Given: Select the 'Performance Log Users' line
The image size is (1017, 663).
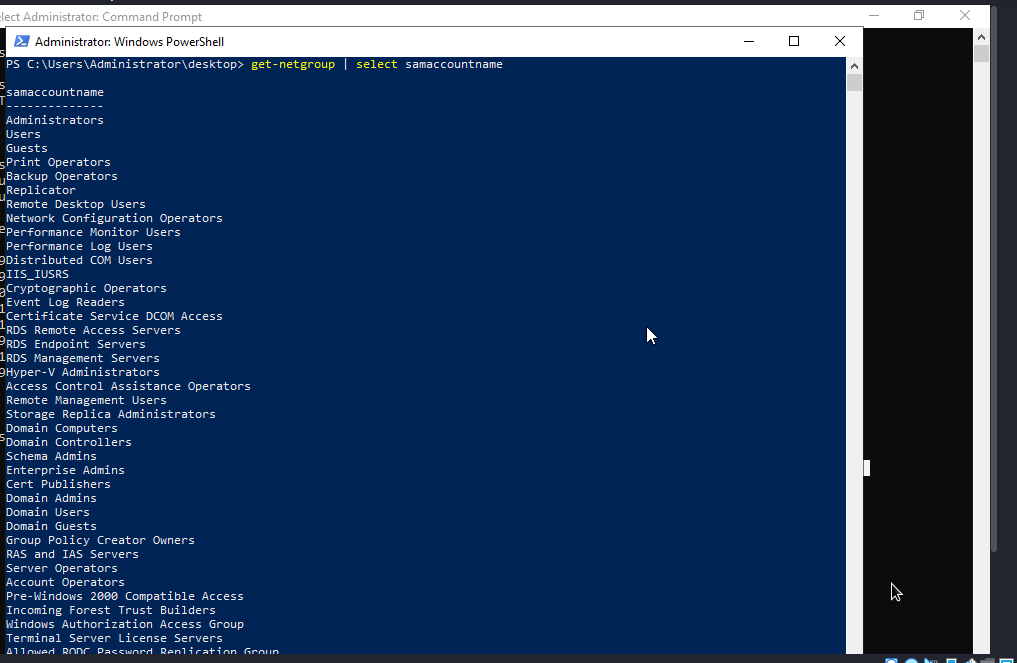Looking at the screenshot, I should pos(79,247).
